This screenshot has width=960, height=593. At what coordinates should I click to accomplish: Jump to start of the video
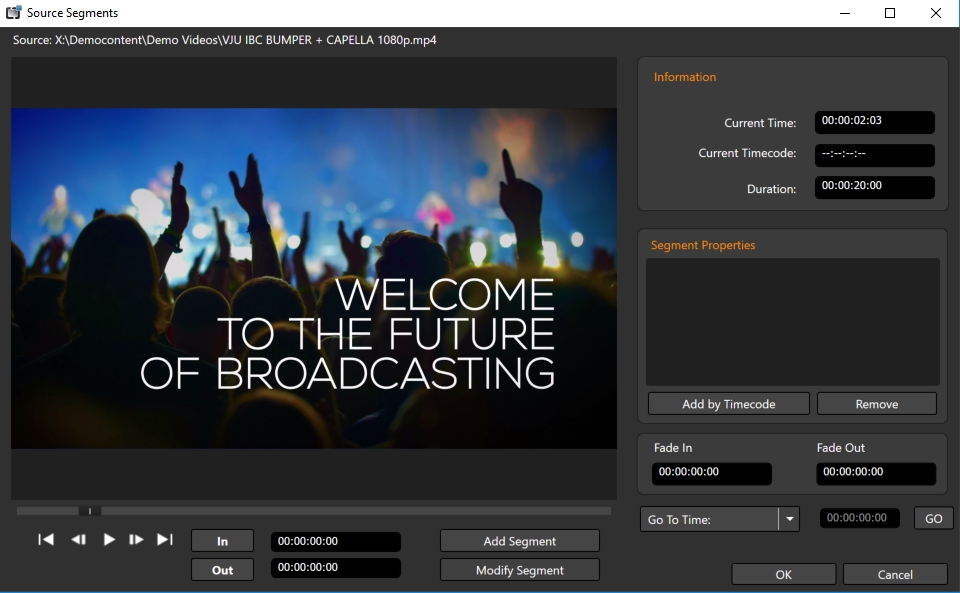point(46,539)
